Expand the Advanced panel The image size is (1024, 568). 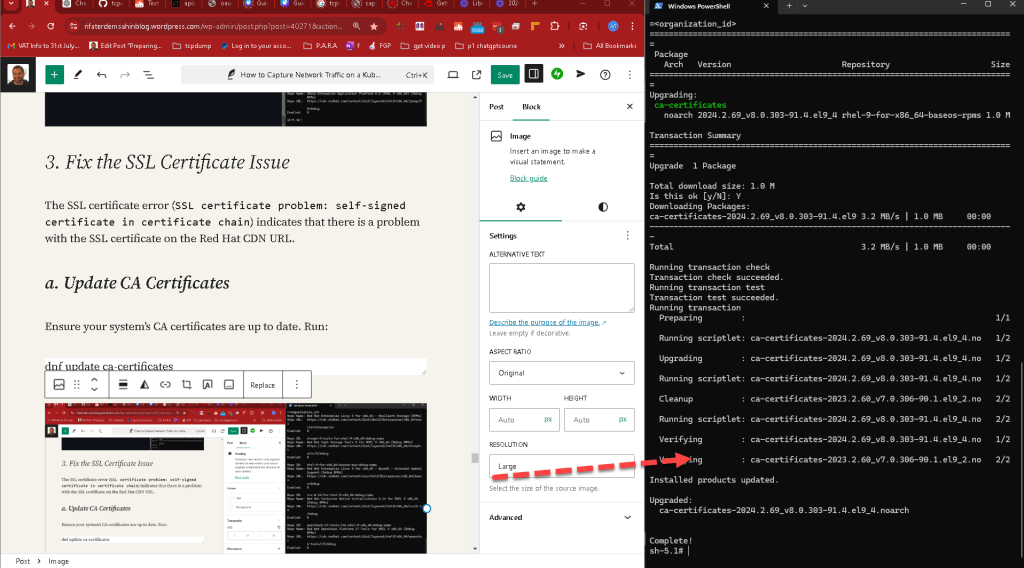pos(562,517)
